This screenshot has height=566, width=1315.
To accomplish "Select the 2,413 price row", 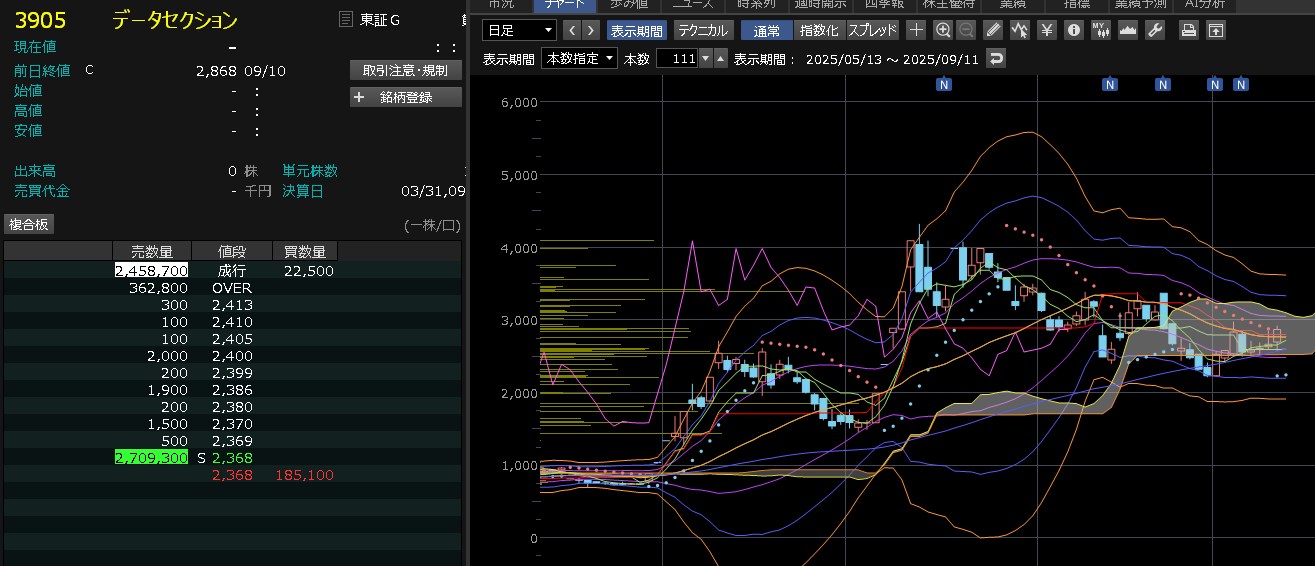I will [x=232, y=304].
